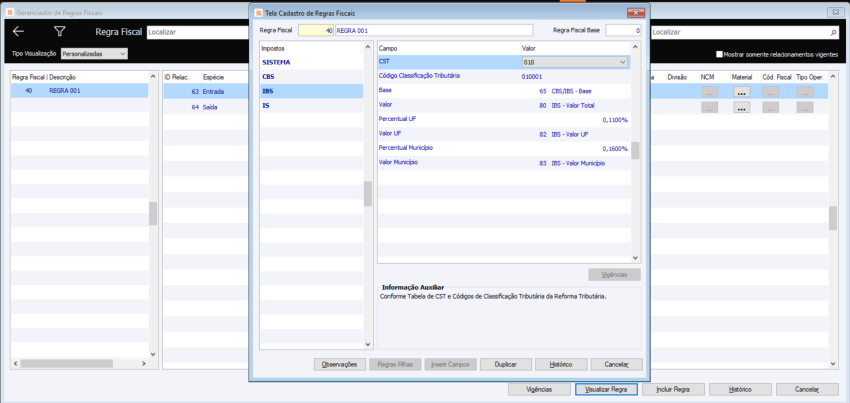Click the Vigências button below the Campo table
The height and width of the screenshot is (403, 850).
[x=614, y=274]
